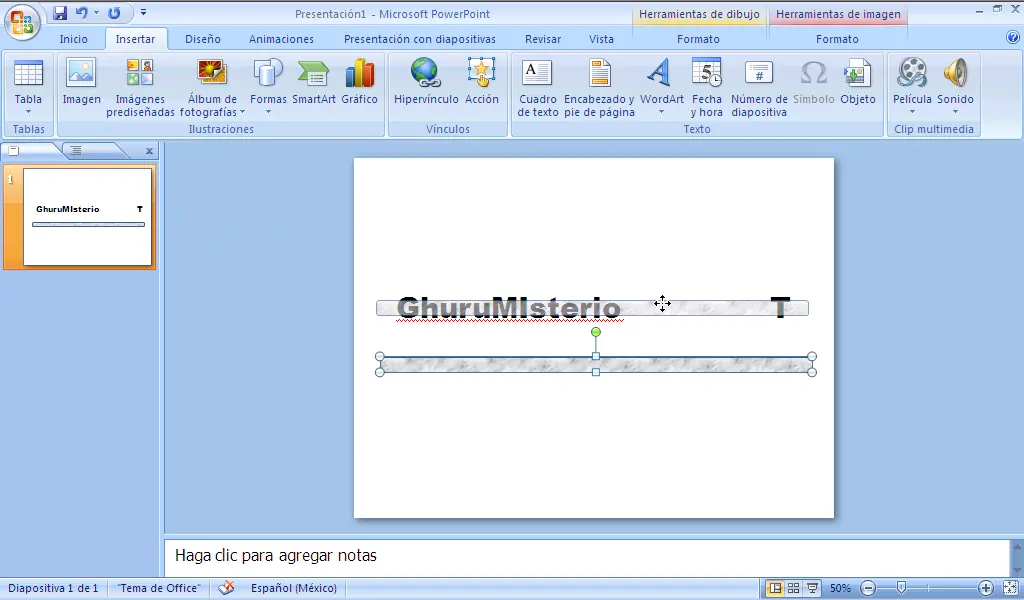The width and height of the screenshot is (1024, 600).
Task: Fit slide to current window
Action: click(1010, 588)
